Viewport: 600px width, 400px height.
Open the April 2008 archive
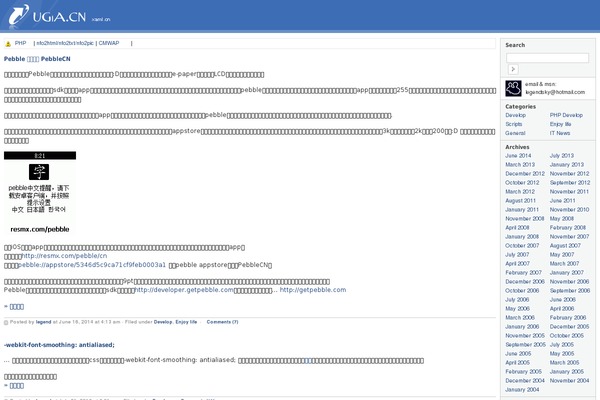[517, 228]
